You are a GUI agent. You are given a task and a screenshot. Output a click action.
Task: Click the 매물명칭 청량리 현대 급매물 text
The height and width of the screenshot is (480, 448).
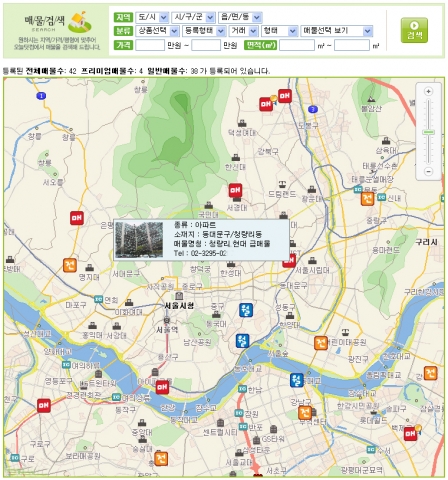[222, 244]
